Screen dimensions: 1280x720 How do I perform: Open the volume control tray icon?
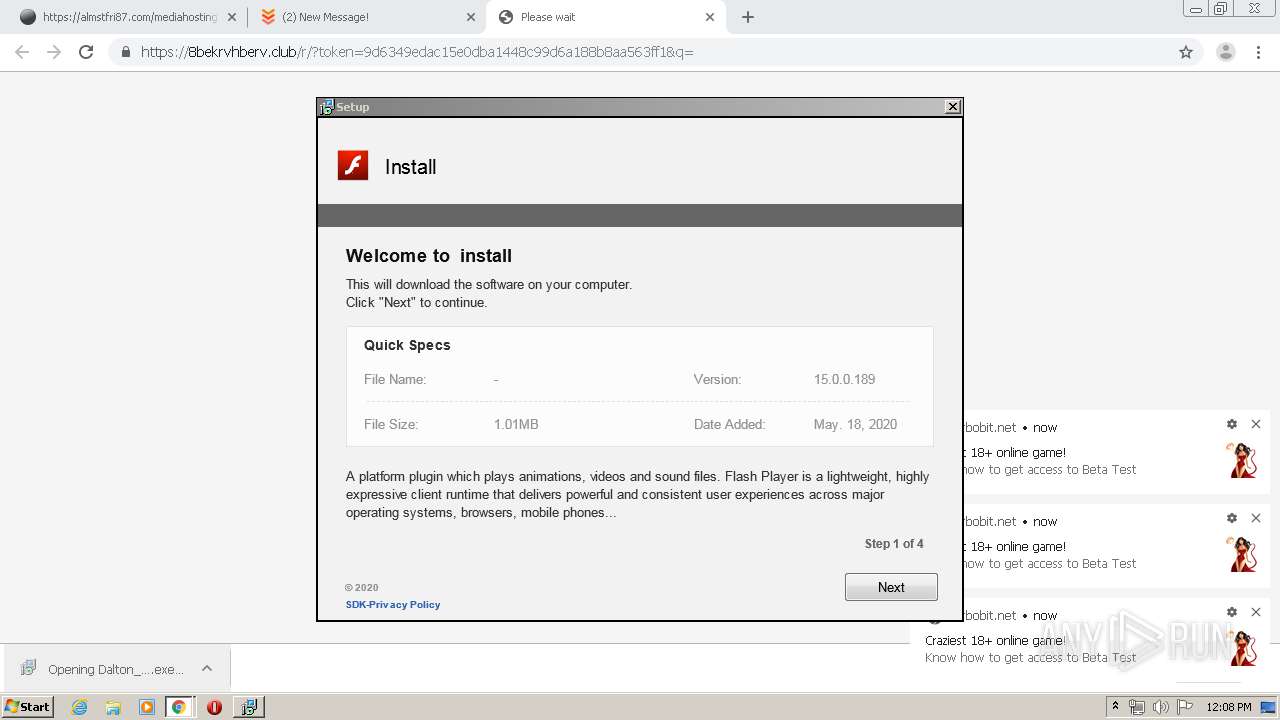(1161, 707)
